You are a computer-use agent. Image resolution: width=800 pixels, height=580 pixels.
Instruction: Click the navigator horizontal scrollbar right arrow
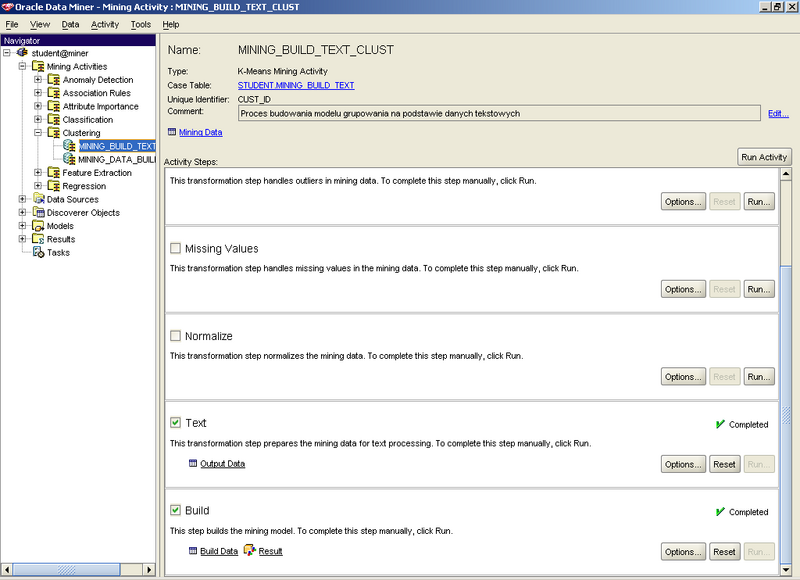point(150,570)
